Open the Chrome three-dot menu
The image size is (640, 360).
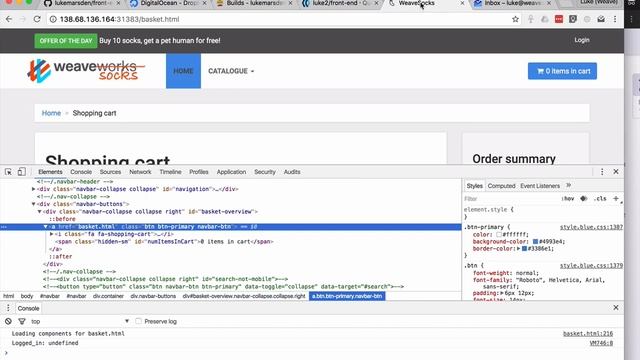pos(615,19)
